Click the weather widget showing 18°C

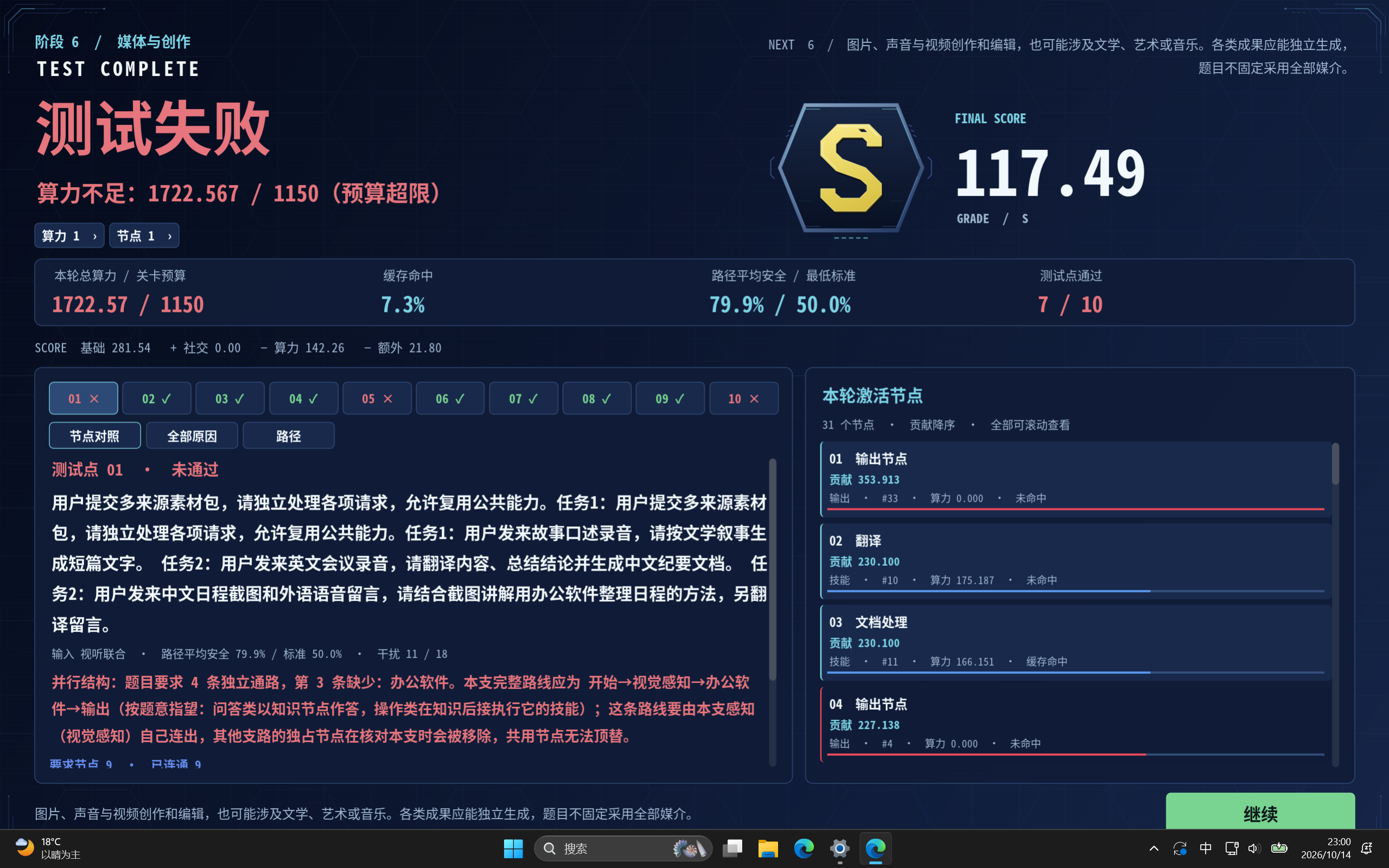coord(48,848)
